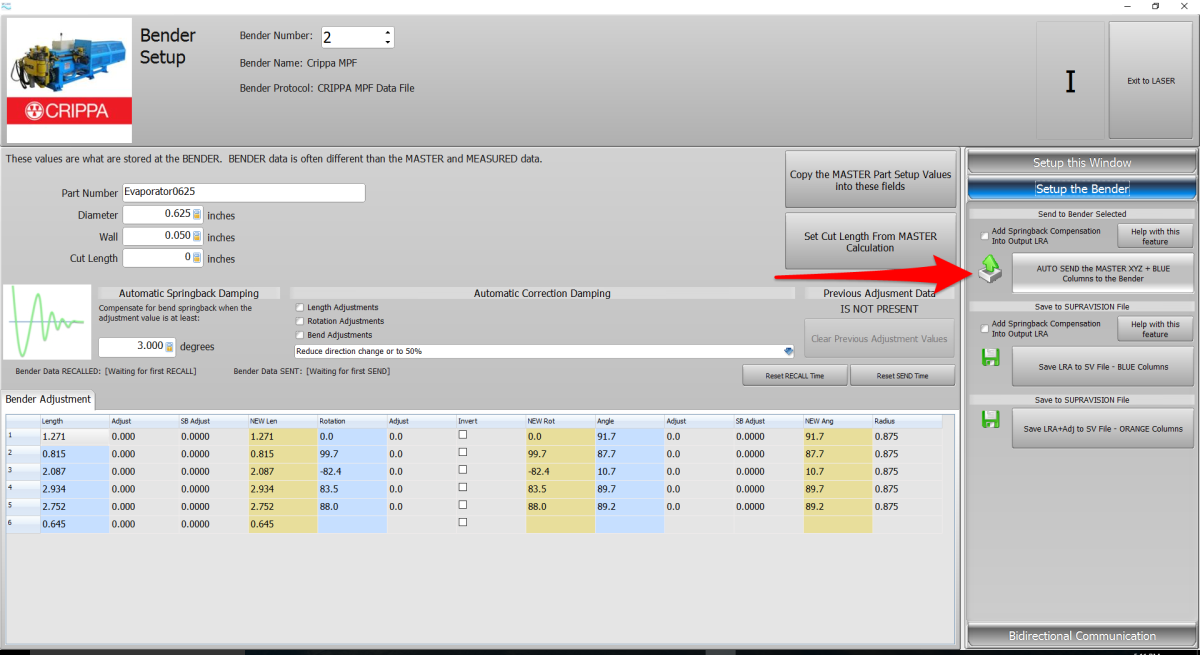Increase Bender Number with the up arrow
1200x655 pixels.
pyautogui.click(x=387, y=32)
